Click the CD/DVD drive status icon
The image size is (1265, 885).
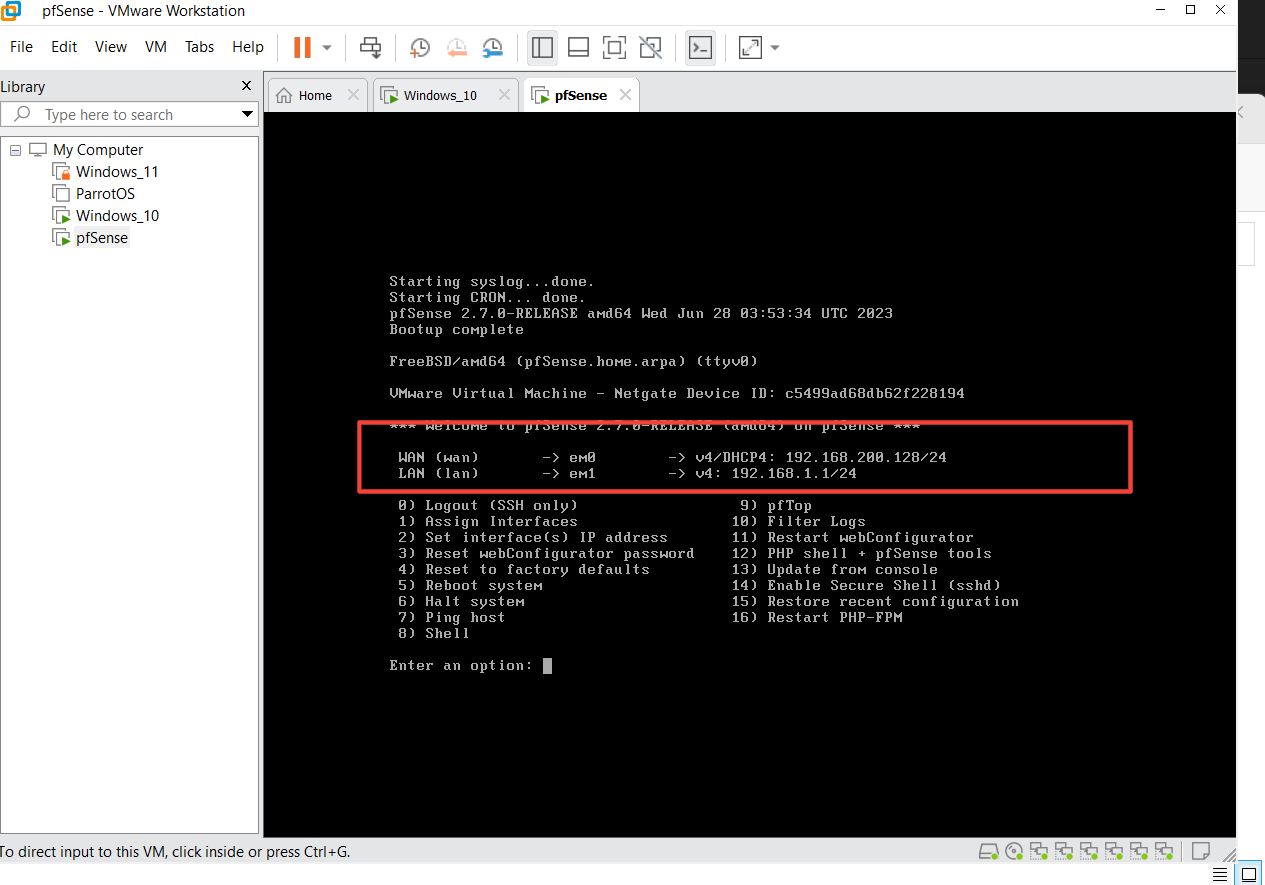coord(1014,852)
